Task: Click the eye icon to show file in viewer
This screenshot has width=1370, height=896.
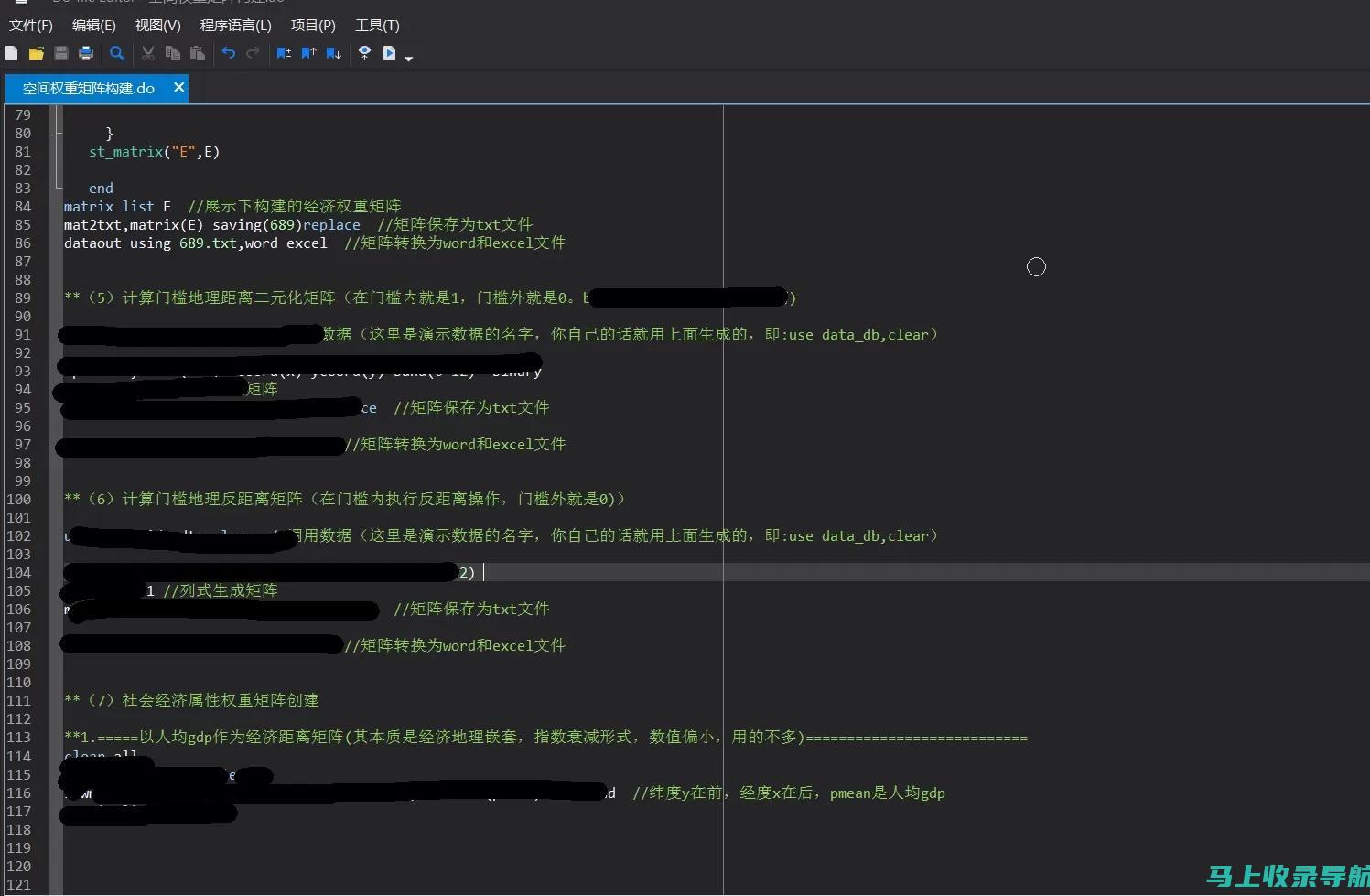Action: [364, 53]
